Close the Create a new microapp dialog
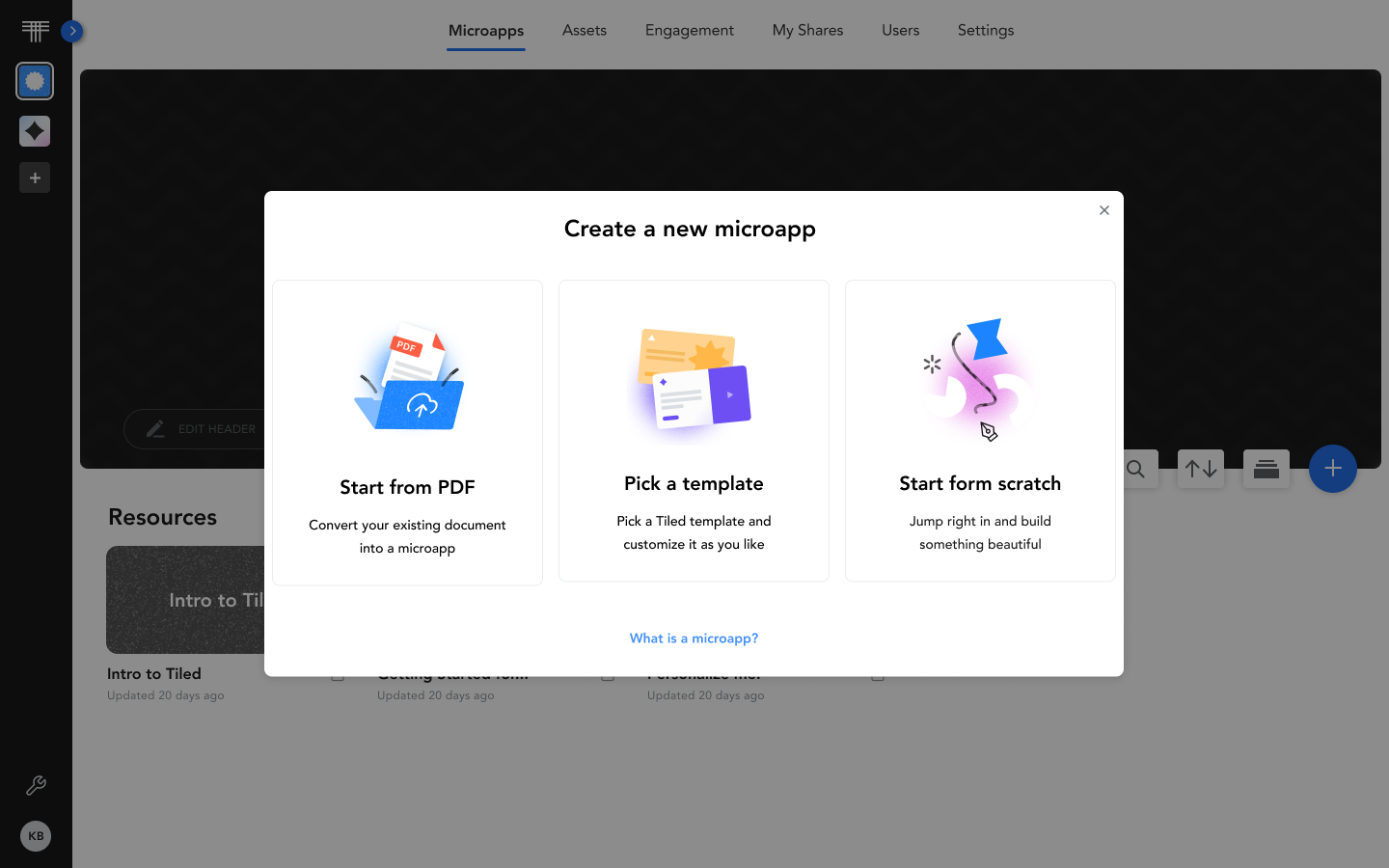The image size is (1389, 868). pos(1104,210)
